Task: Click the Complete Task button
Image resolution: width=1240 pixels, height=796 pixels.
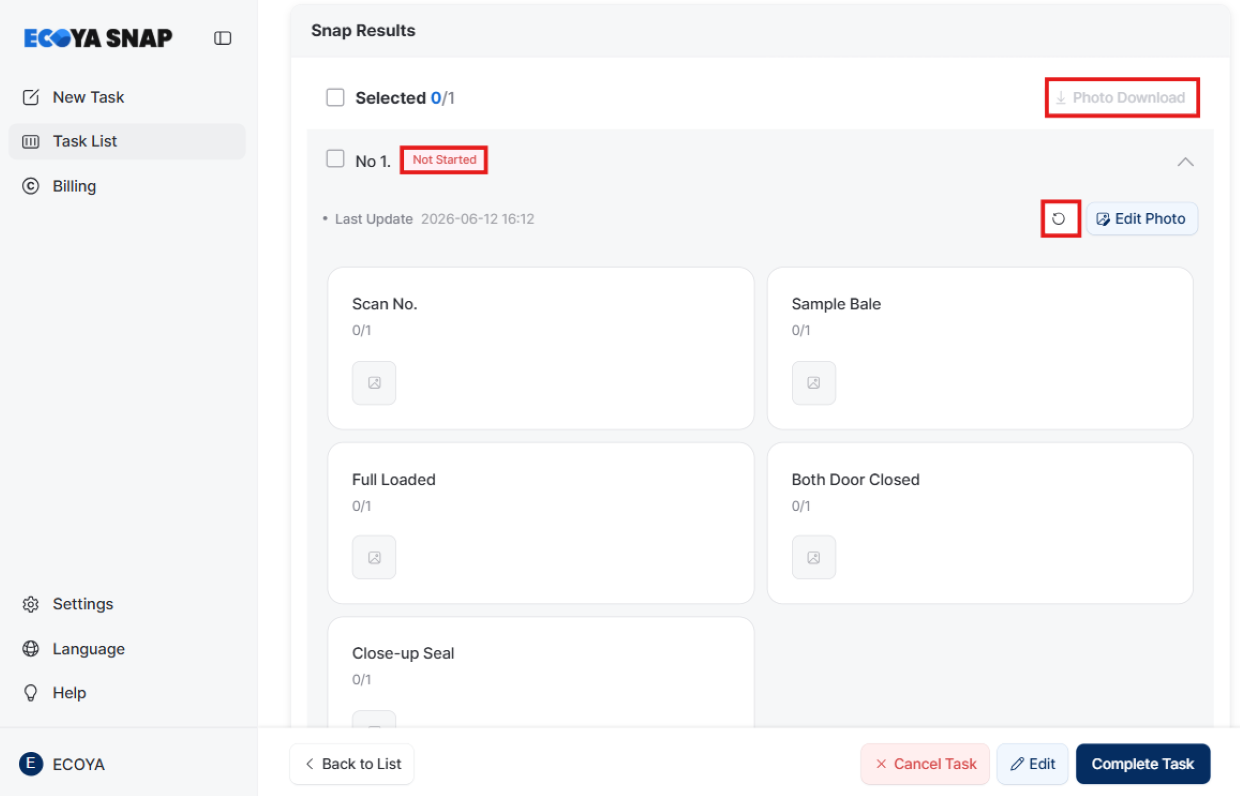Action: click(x=1143, y=764)
